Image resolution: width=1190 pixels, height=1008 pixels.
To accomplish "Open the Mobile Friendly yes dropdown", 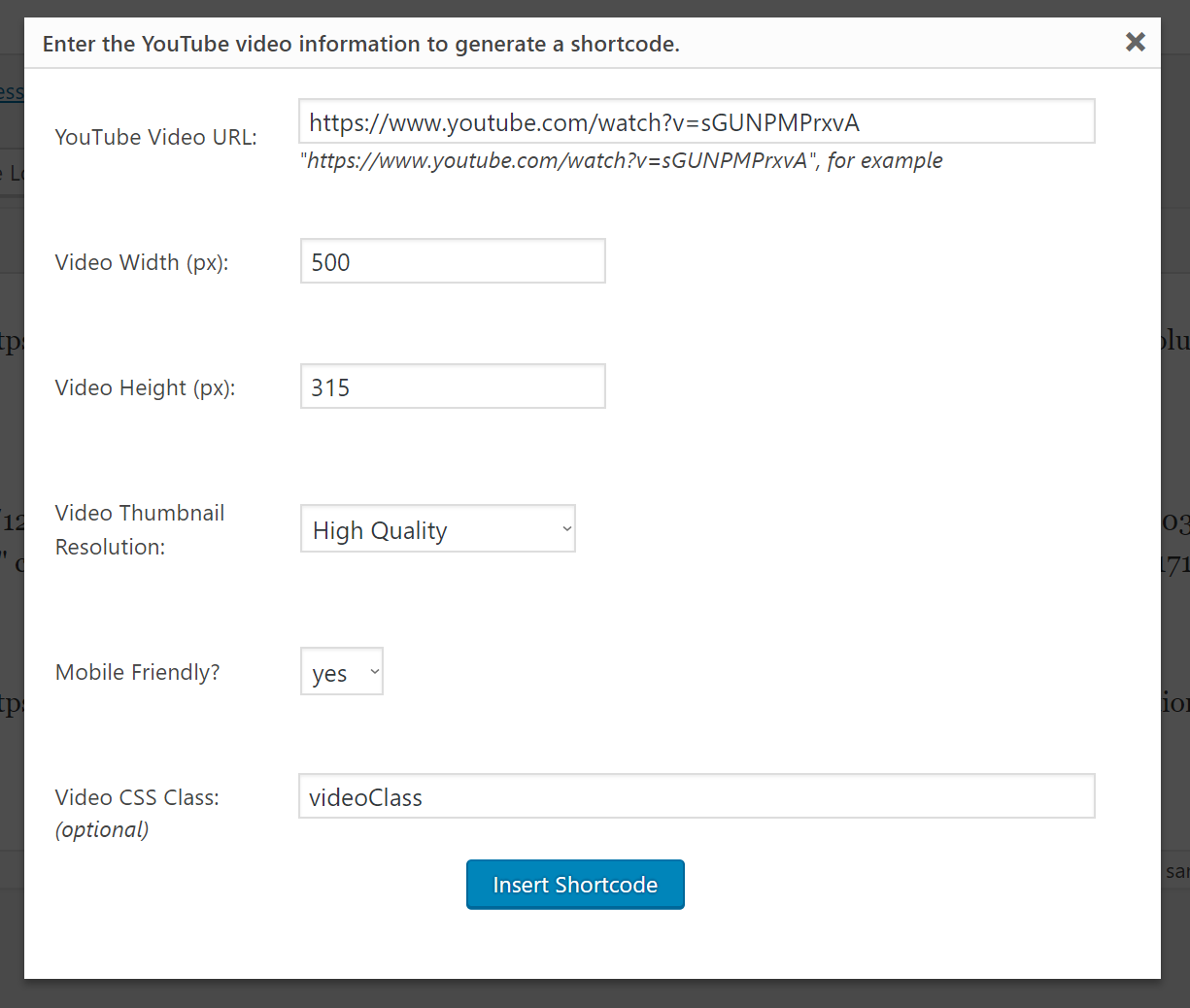I will (342, 672).
